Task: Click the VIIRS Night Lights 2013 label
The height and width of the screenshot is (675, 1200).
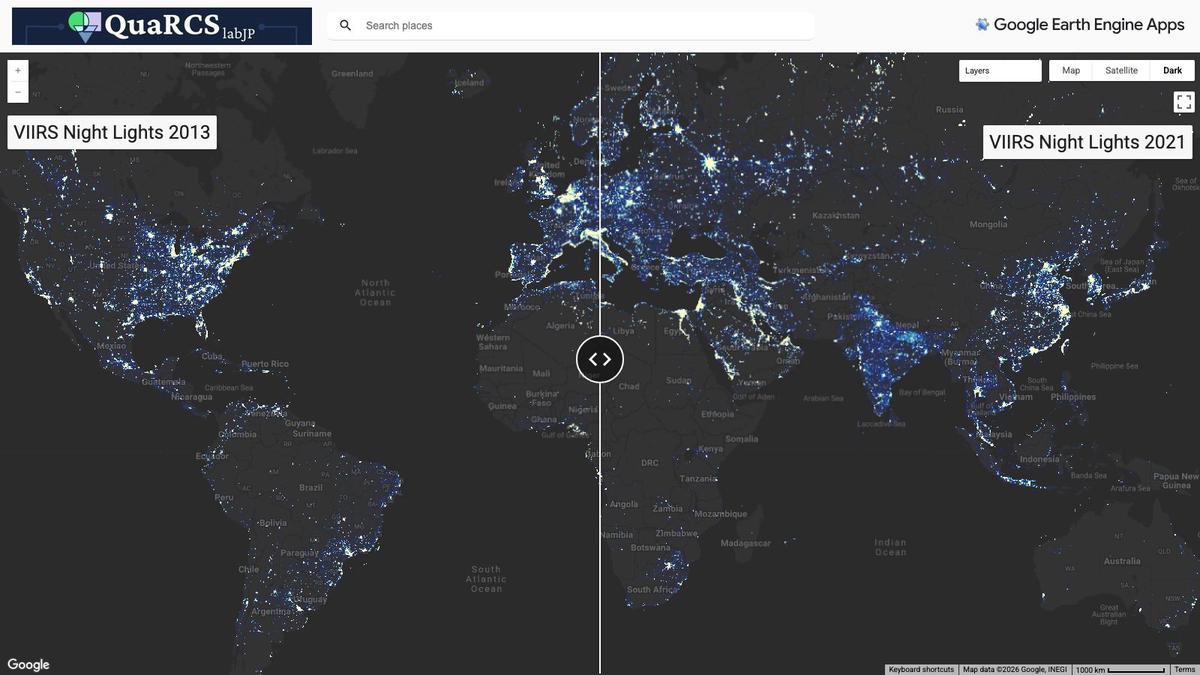Action: pyautogui.click(x=112, y=132)
